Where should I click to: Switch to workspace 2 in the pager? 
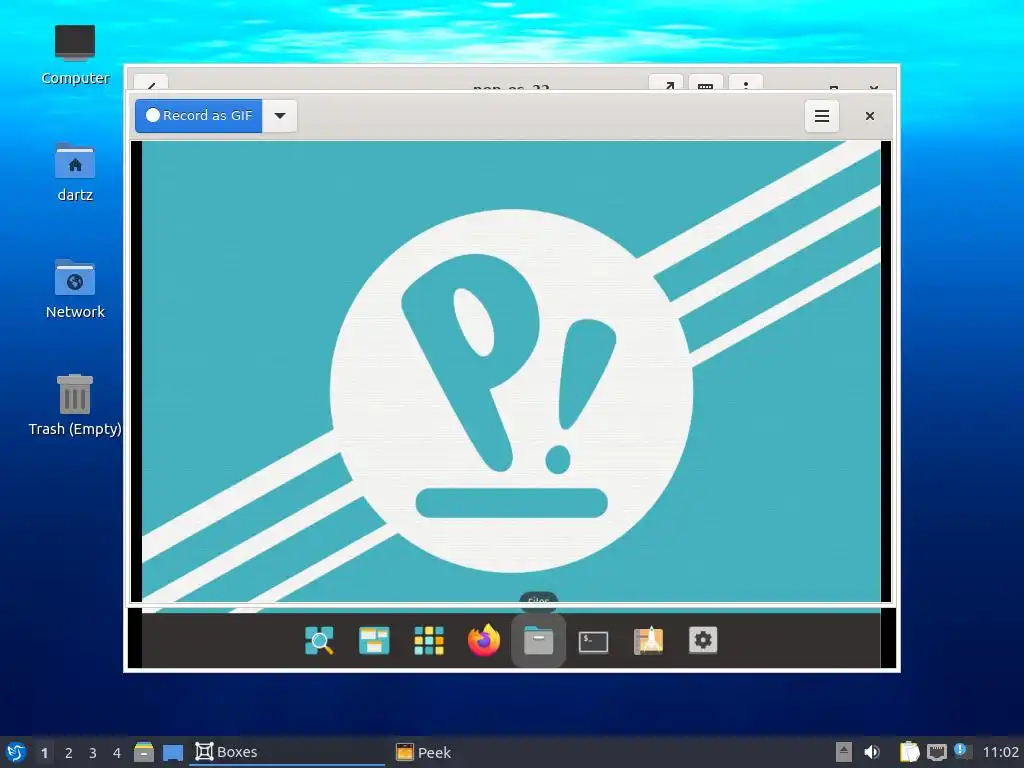point(69,753)
